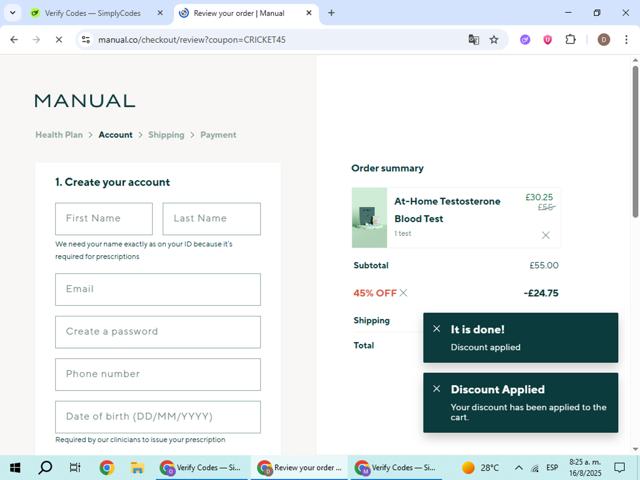Open Windows taskbar search
This screenshot has width=640, height=480.
point(45,467)
